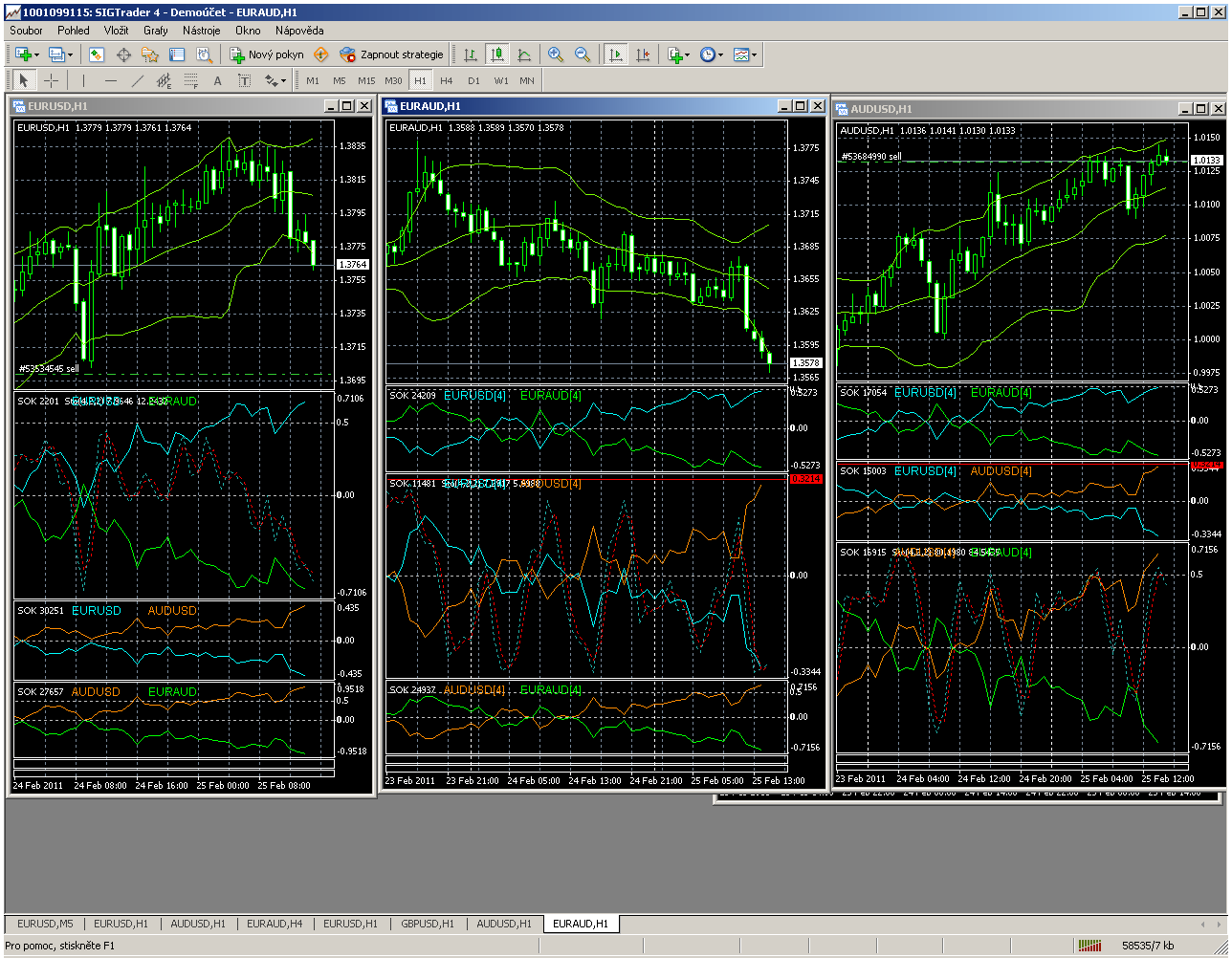Show the Market Watch panel

click(97, 54)
